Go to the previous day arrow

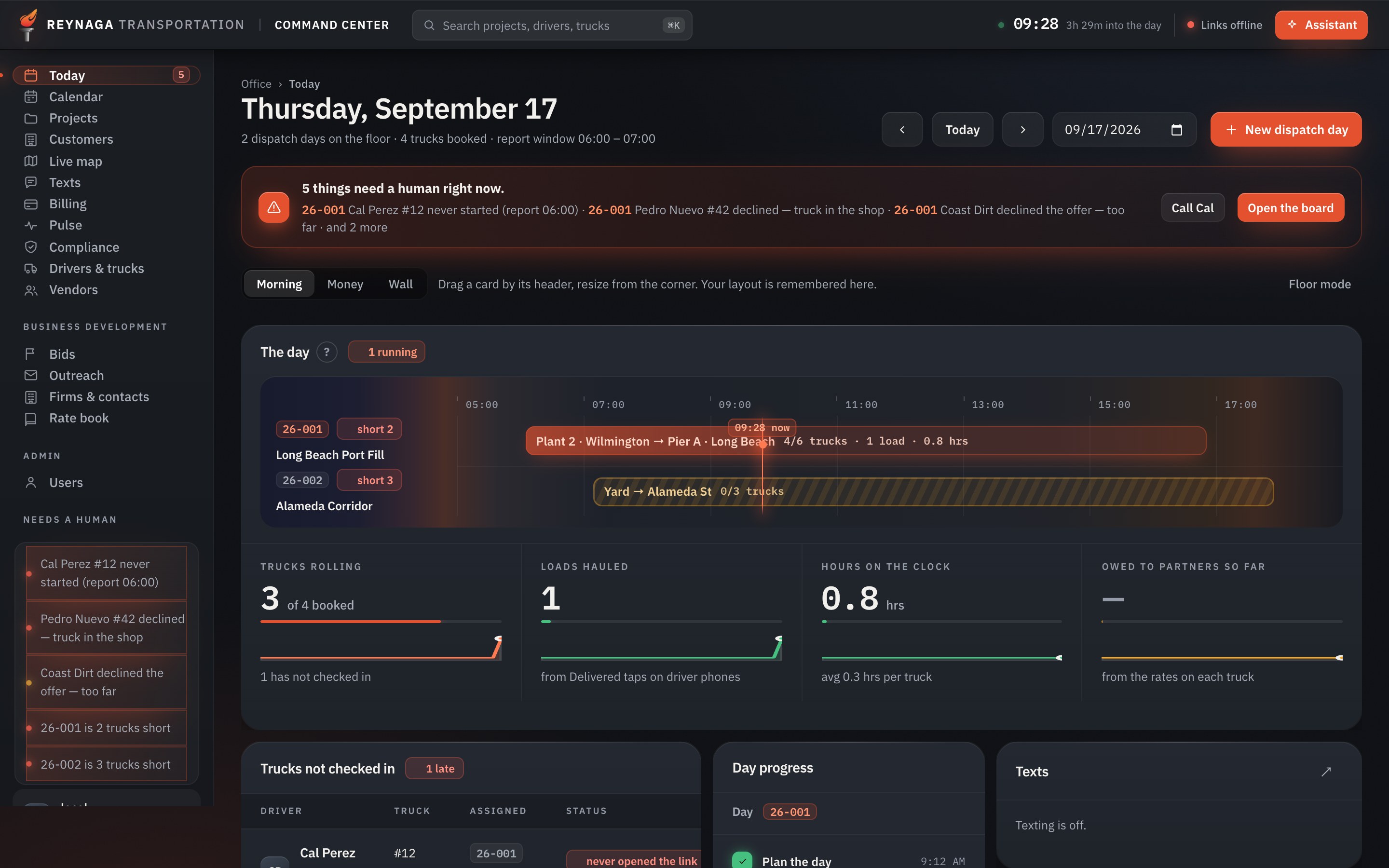[x=902, y=129]
